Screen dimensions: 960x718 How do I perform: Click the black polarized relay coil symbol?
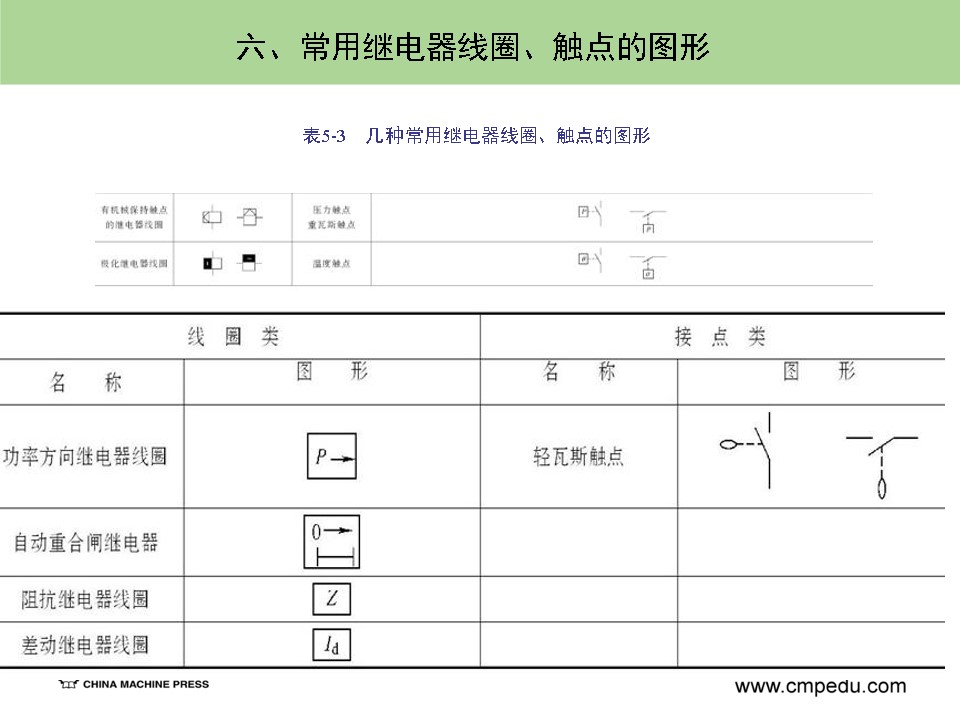(x=213, y=264)
